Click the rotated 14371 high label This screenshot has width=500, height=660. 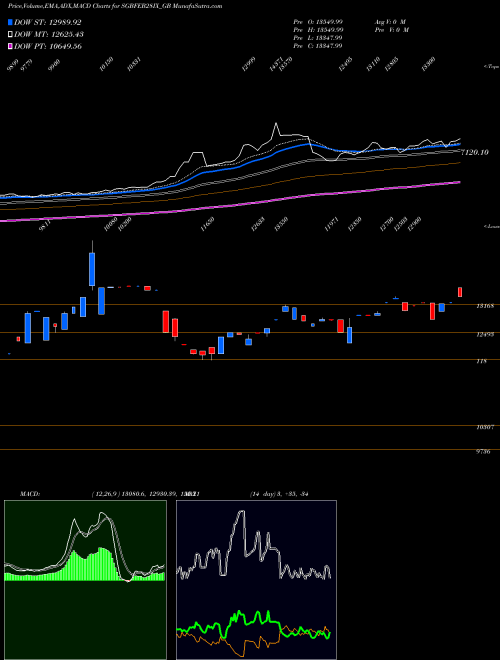(x=276, y=65)
